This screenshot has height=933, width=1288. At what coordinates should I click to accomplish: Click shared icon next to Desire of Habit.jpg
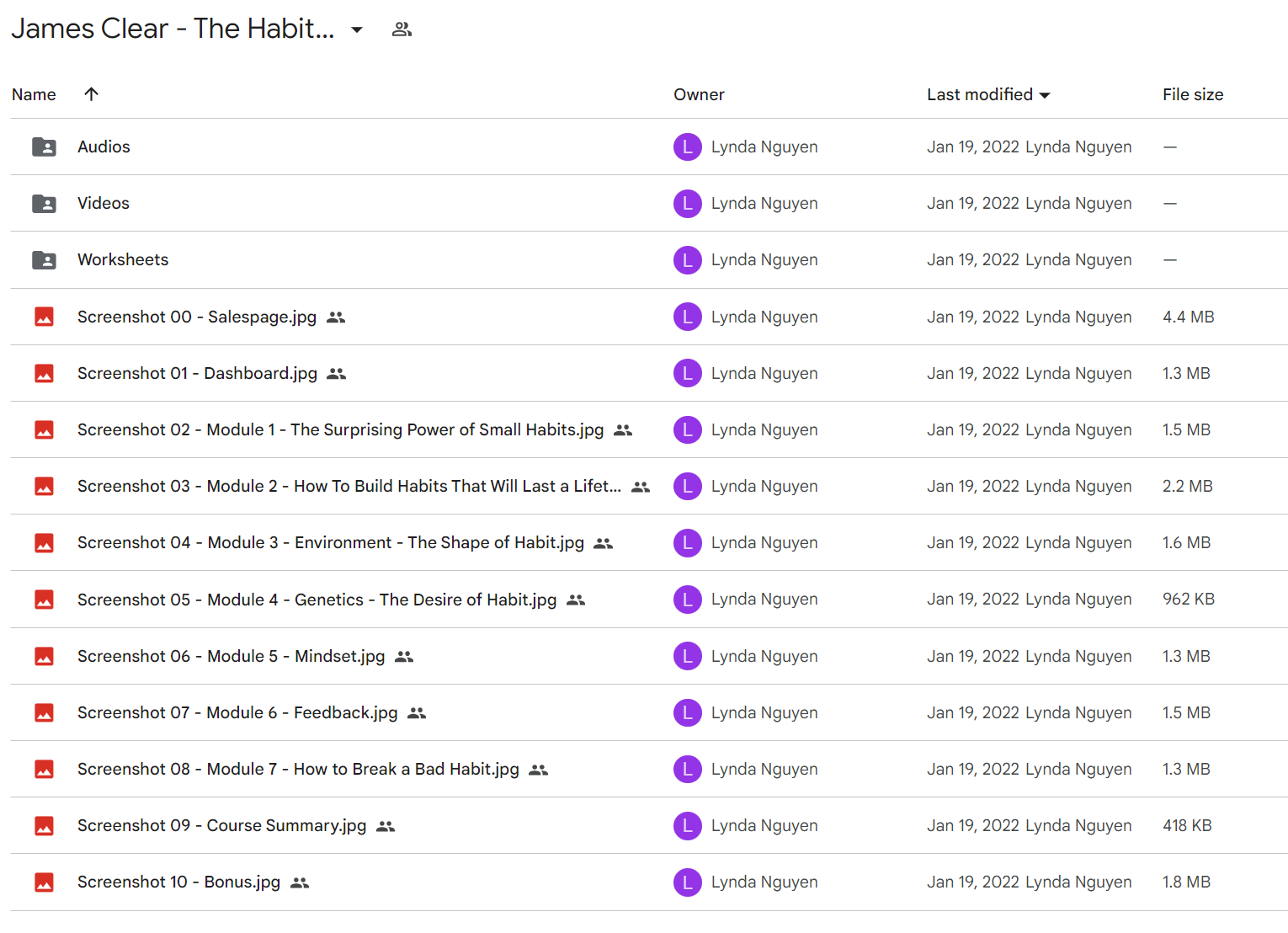576,600
